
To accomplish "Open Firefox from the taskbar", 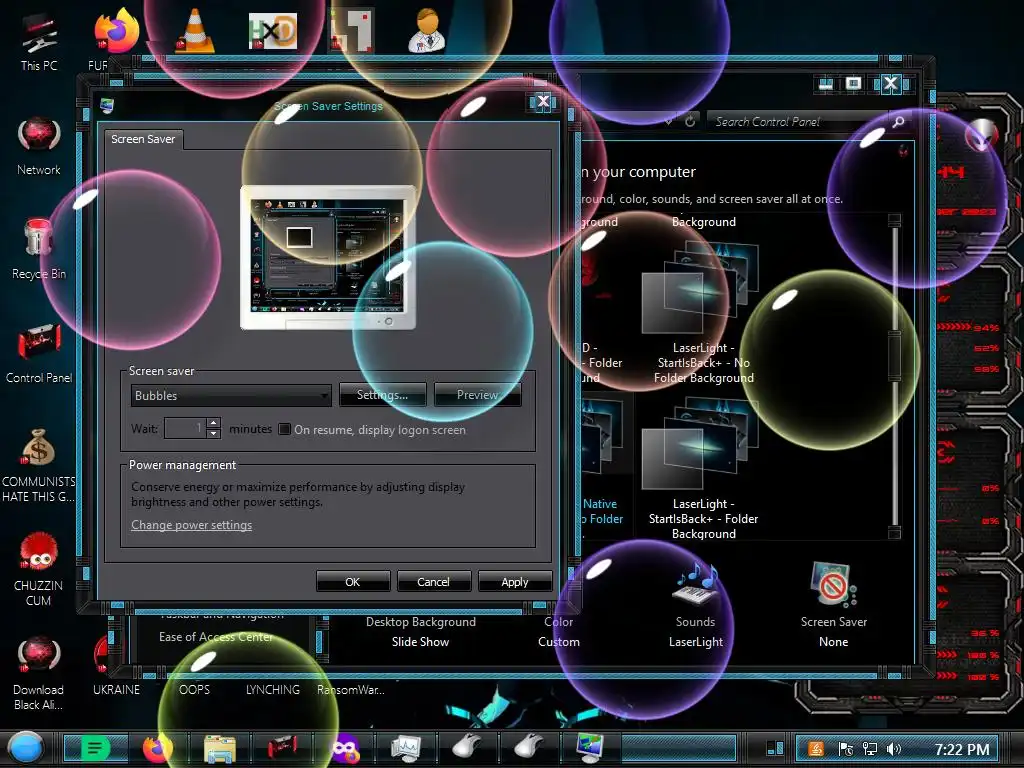I will [x=157, y=748].
